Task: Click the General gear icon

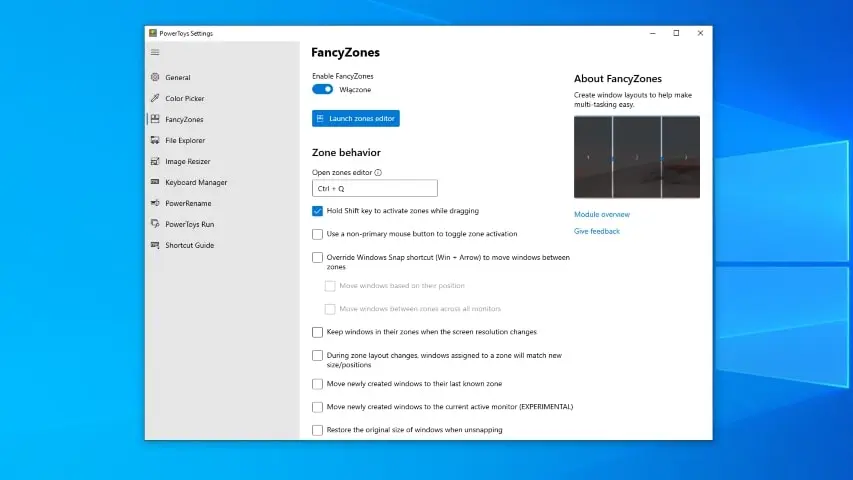Action: pos(155,77)
